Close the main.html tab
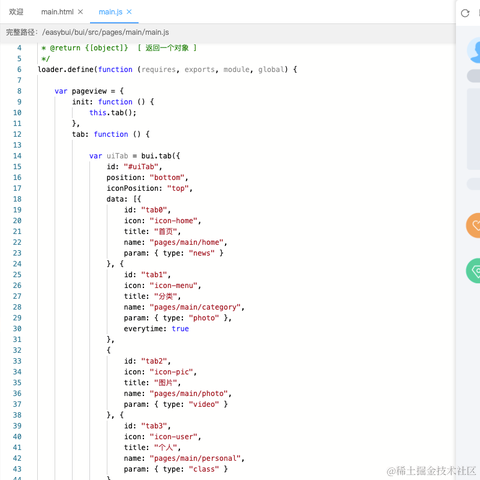 click(80, 12)
